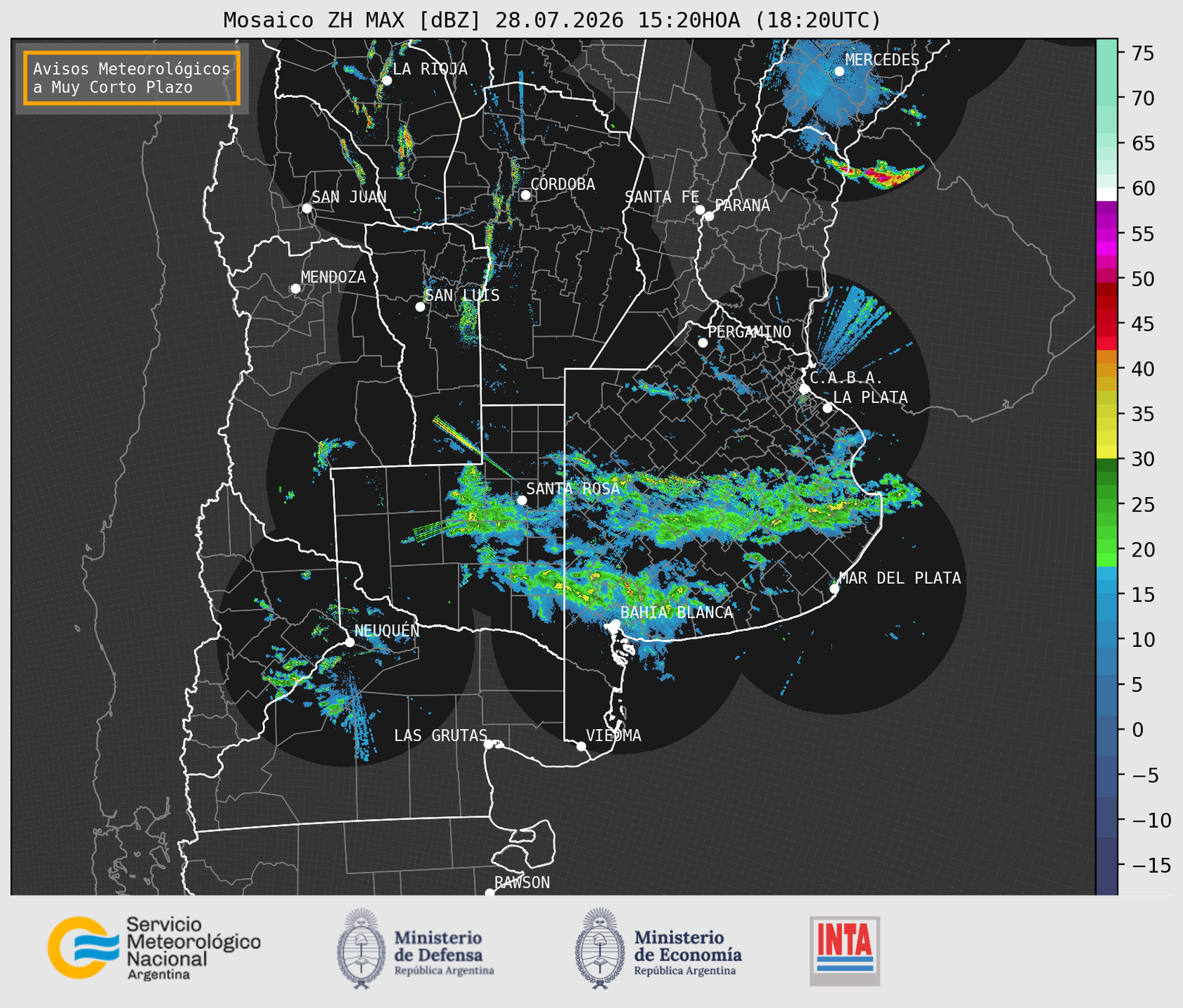
Task: Click the NEUQUÉN city marker
Action: [349, 642]
